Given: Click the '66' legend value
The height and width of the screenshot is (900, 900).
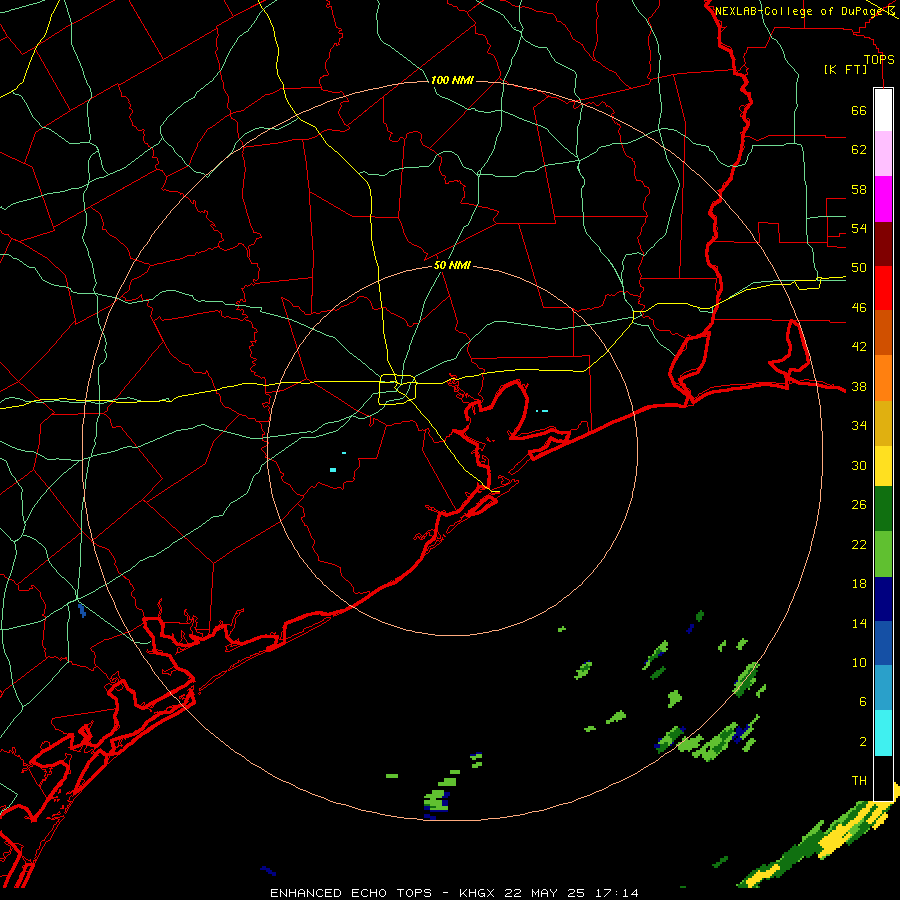Looking at the screenshot, I should coord(859,111).
